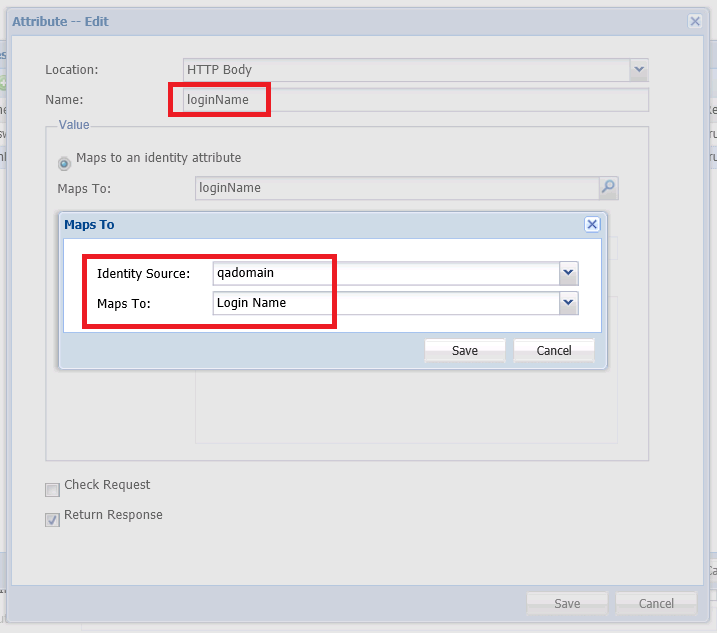Uncheck the Return Response checkbox
The height and width of the screenshot is (633, 717).
click(x=52, y=520)
